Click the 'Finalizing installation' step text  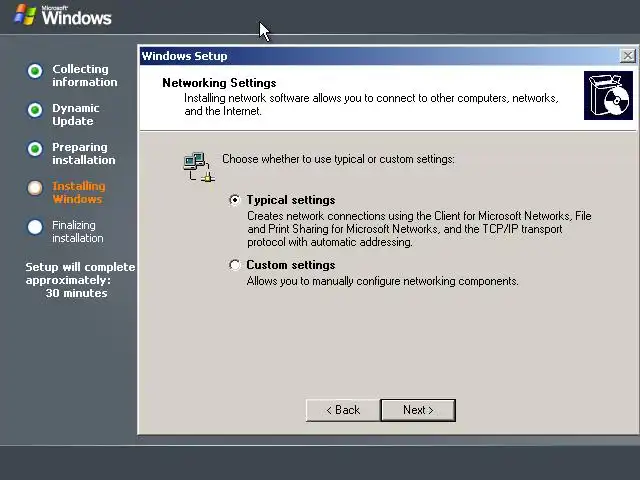tap(78, 231)
